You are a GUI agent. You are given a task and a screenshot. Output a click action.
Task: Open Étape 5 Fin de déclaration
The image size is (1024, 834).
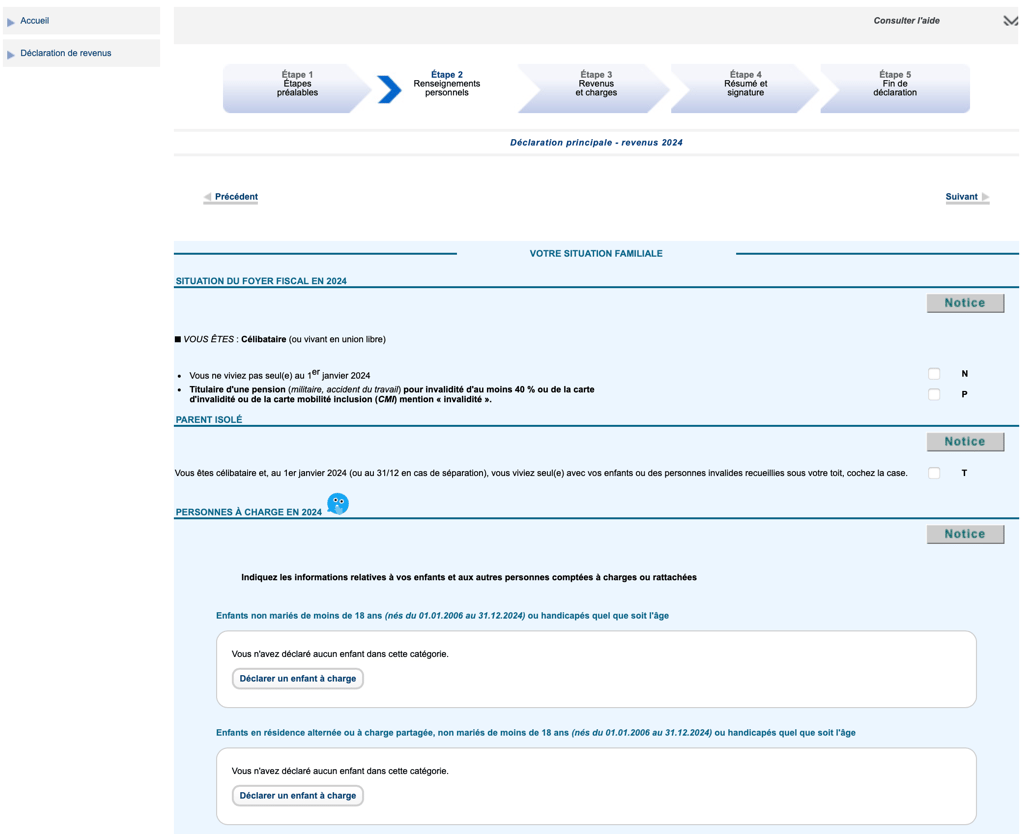(895, 88)
